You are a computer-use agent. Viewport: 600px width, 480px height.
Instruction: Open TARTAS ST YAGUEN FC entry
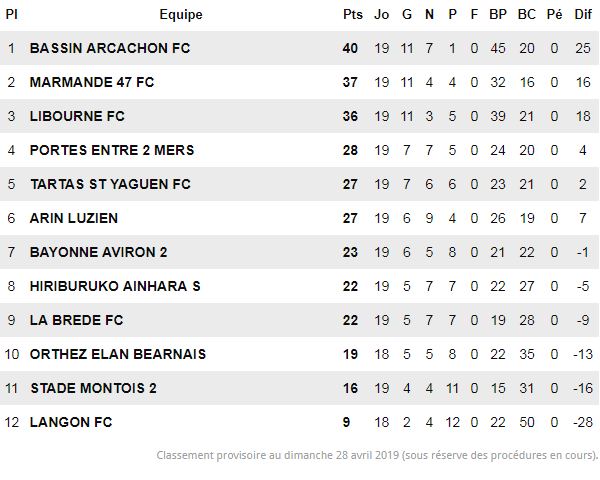(x=110, y=184)
